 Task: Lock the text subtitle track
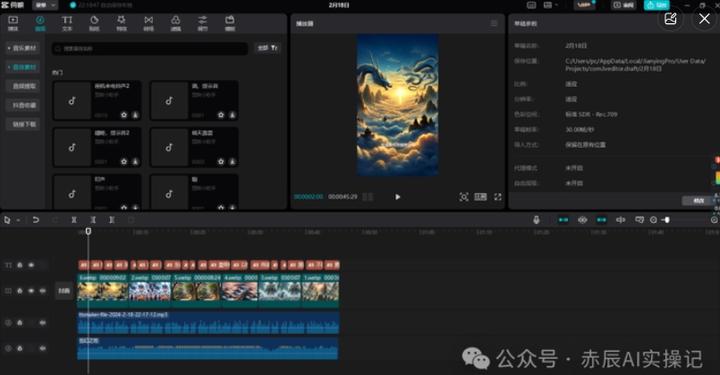pyautogui.click(x=20, y=265)
